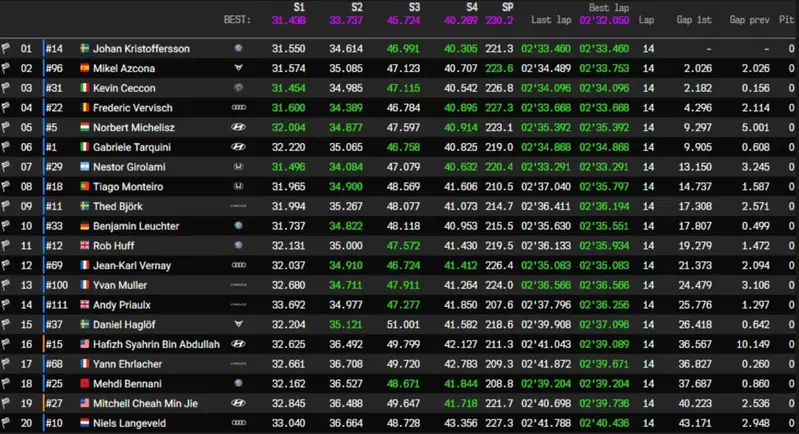The width and height of the screenshot is (799, 434).
Task: Click the Best lap column header
Action: [608, 8]
